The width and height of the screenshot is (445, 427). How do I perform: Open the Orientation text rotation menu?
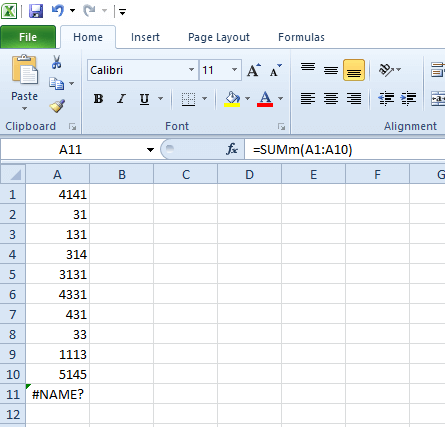(389, 70)
